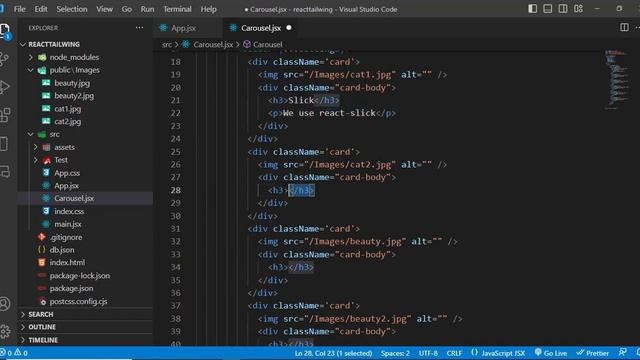Viewport: 640px width, 360px height.
Task: Toggle Secondary Side Bar layout icon
Action: [x=563, y=9]
